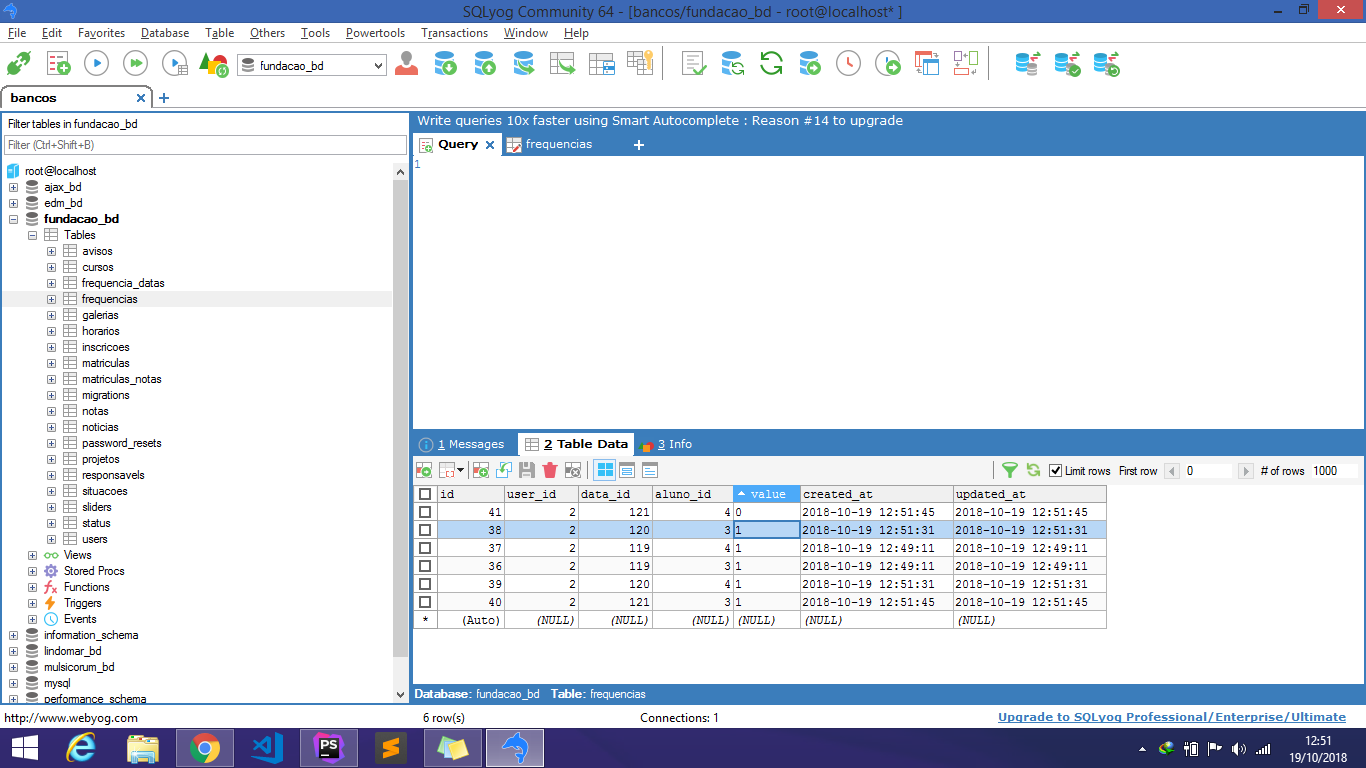Check the row checkbox for id 36
Image resolution: width=1366 pixels, height=768 pixels.
pyautogui.click(x=425, y=566)
